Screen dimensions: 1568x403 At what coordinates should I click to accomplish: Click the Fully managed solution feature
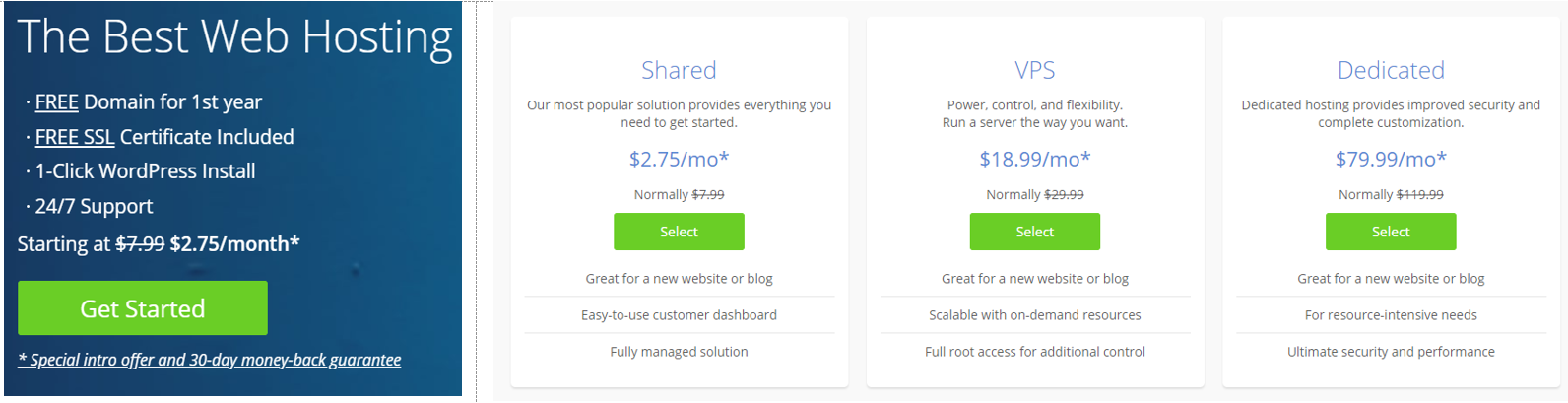coord(679,352)
